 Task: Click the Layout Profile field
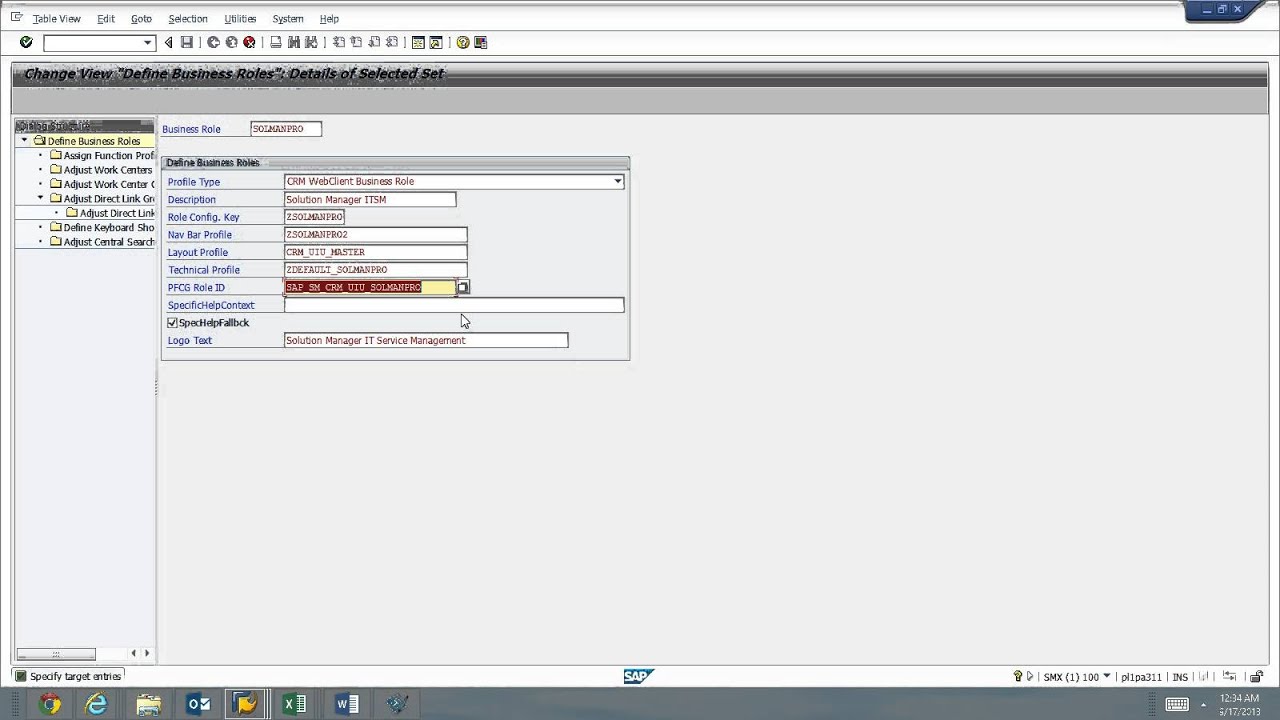click(375, 252)
